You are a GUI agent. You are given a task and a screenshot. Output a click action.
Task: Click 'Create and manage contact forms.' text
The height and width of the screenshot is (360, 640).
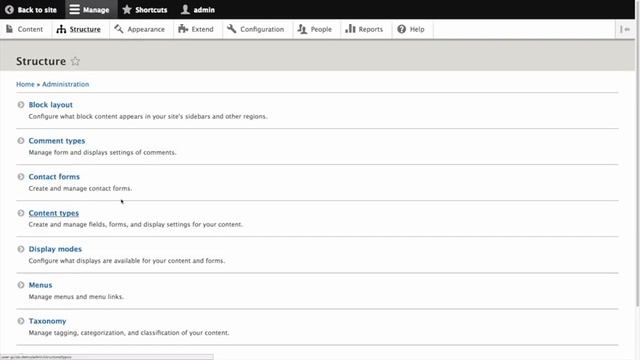click(x=80, y=189)
